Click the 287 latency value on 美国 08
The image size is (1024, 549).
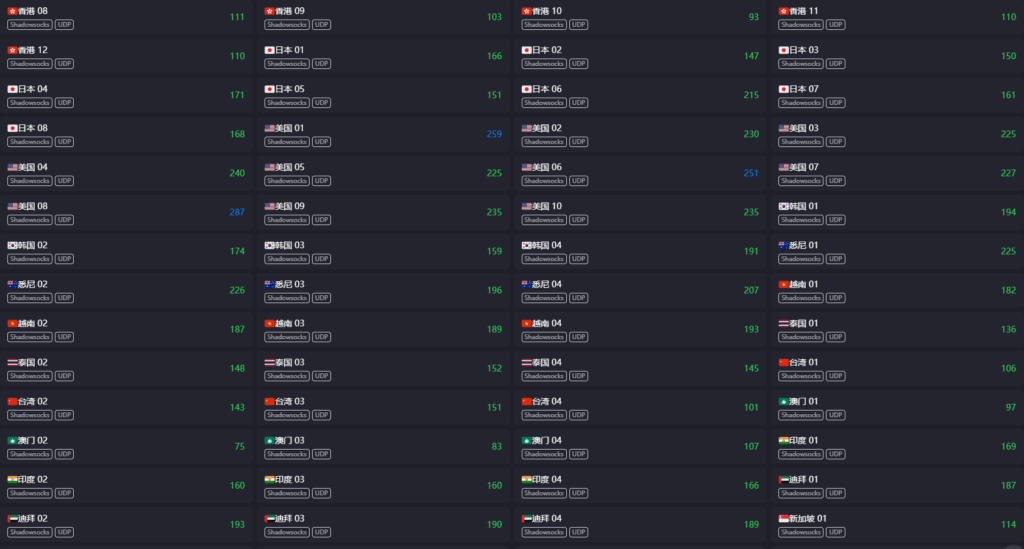[237, 212]
